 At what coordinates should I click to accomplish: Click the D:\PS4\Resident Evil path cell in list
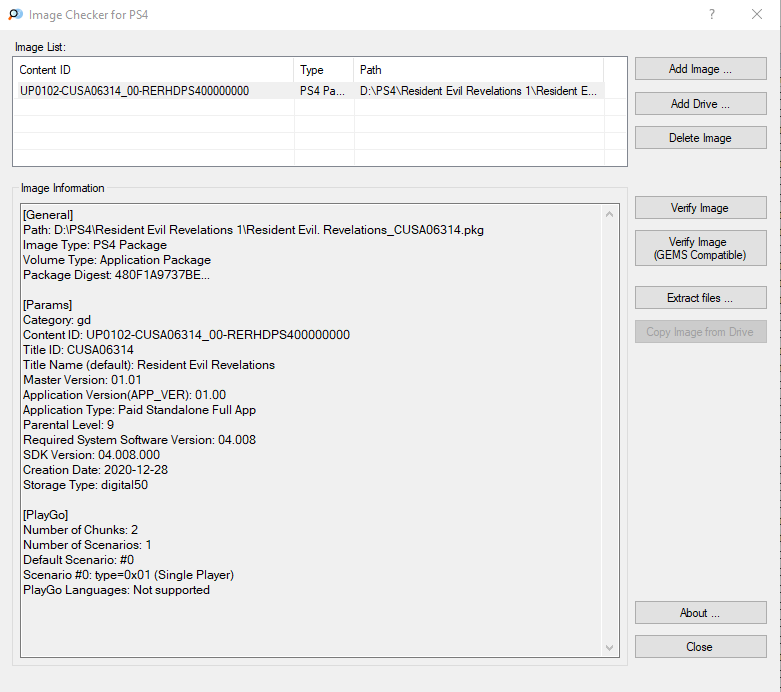pyautogui.click(x=478, y=91)
